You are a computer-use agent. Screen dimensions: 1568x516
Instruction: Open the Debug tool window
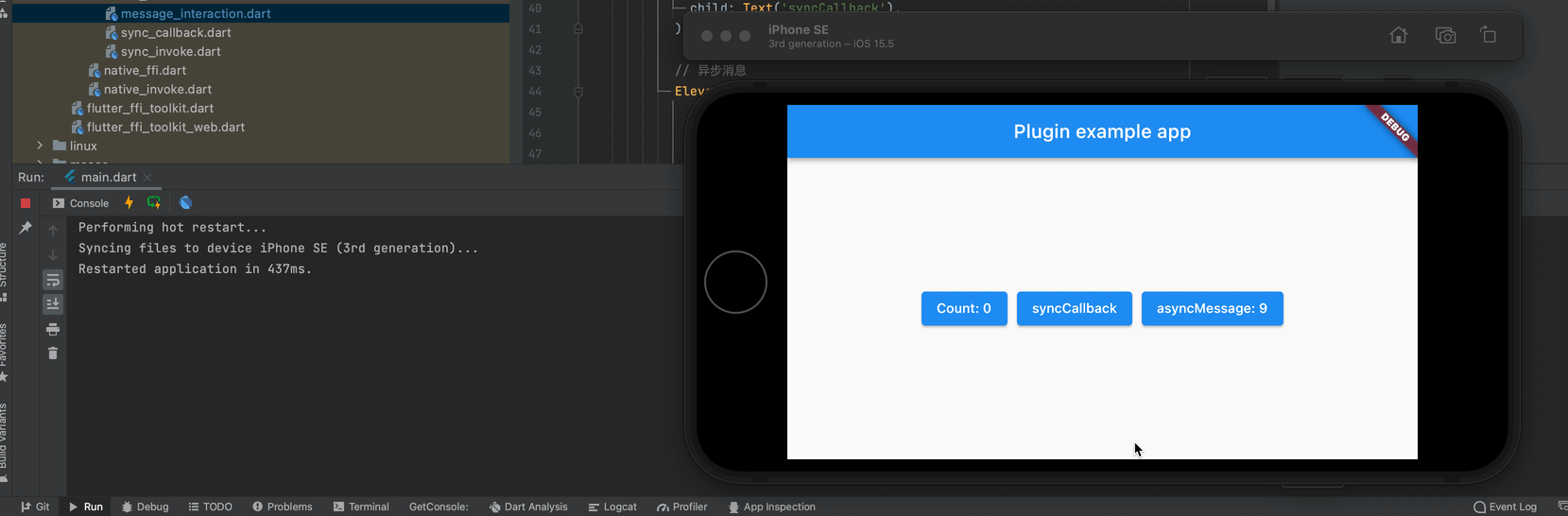145,507
